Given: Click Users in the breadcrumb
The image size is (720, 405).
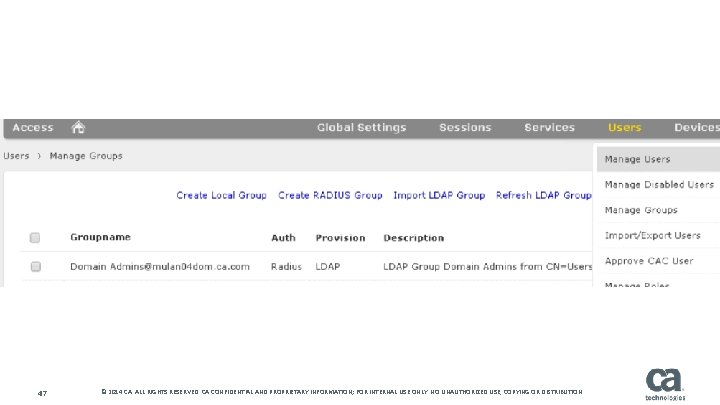Looking at the screenshot, I should click(16, 156).
